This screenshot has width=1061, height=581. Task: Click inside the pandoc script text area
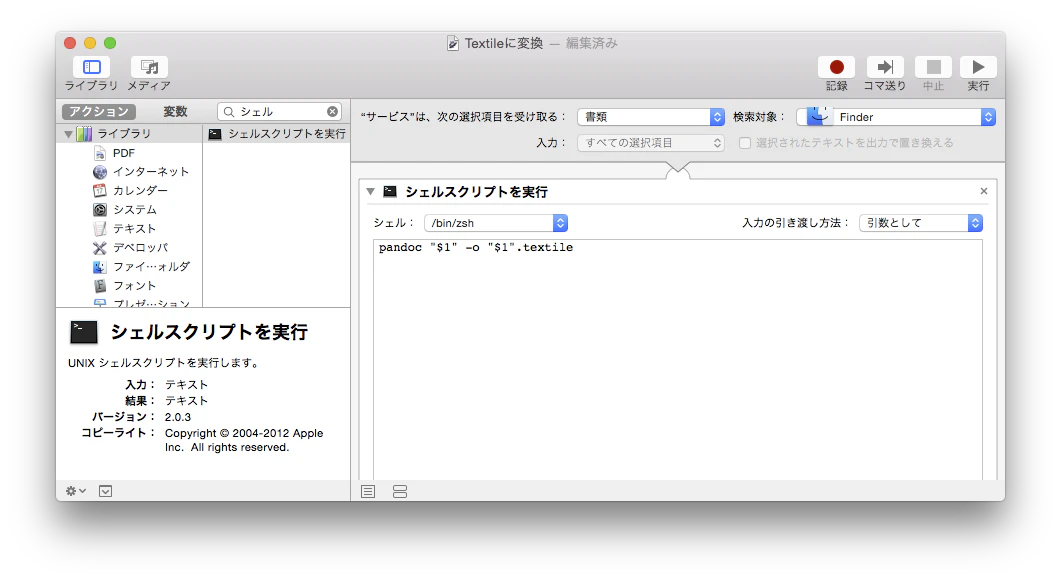coord(677,360)
